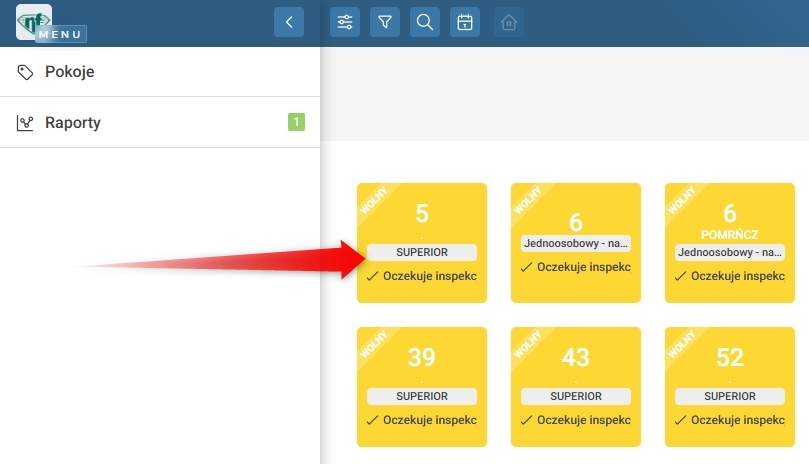809x464 pixels.
Task: Click the checkmark icon on room 39 status
Action: [373, 421]
